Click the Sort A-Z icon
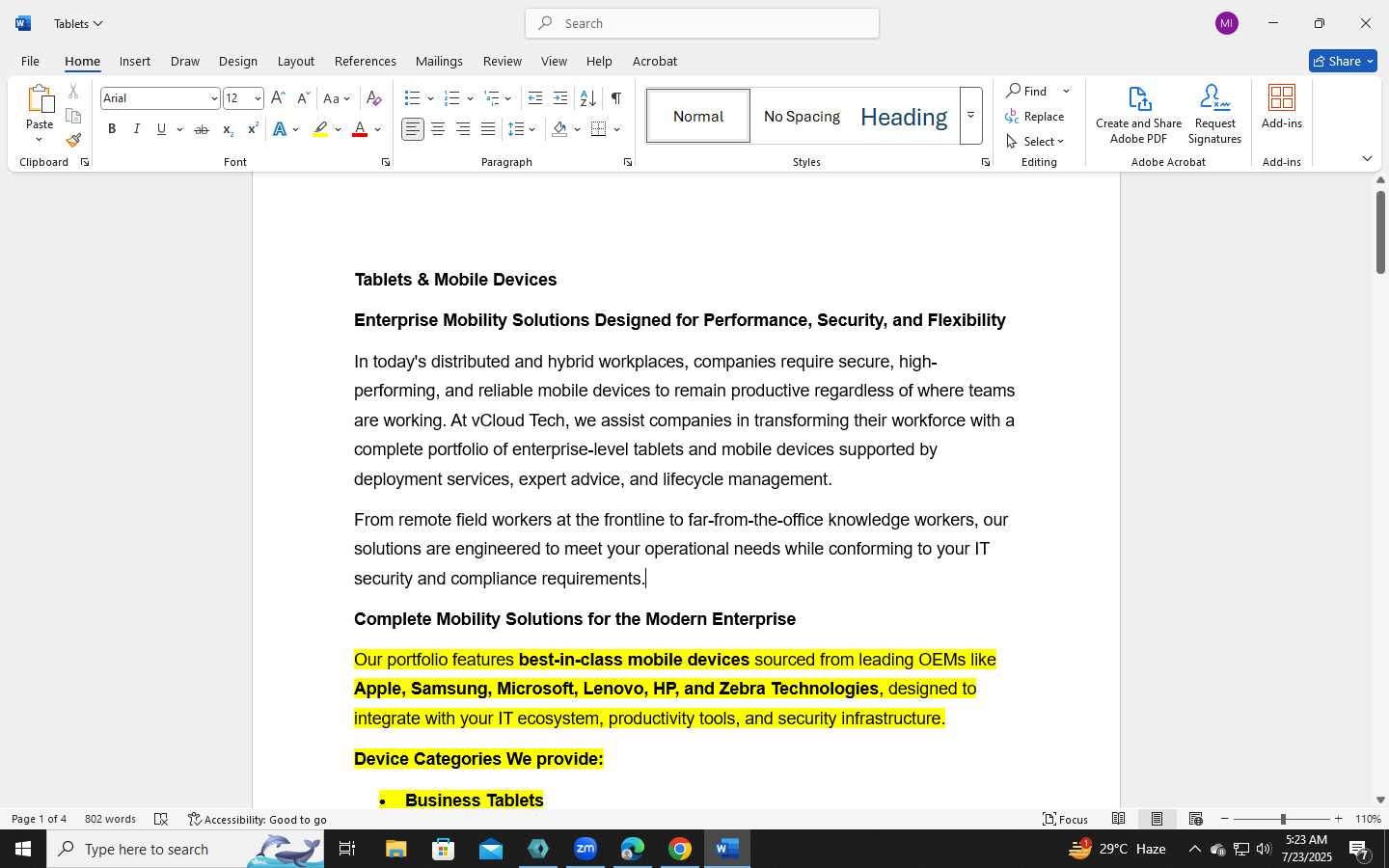Image resolution: width=1389 pixels, height=868 pixels. point(587,98)
